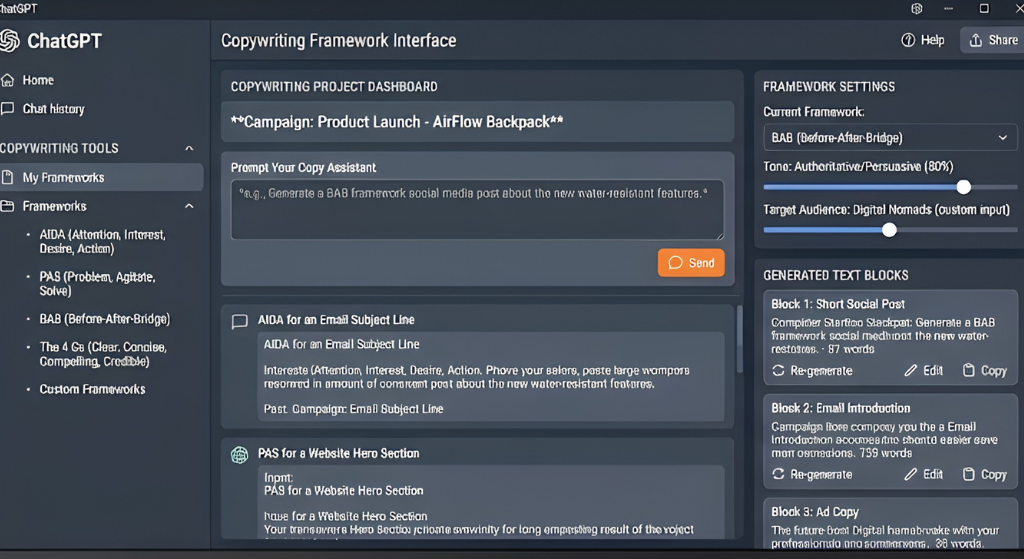Open Home from the sidebar
This screenshot has height=559, width=1024.
click(38, 80)
